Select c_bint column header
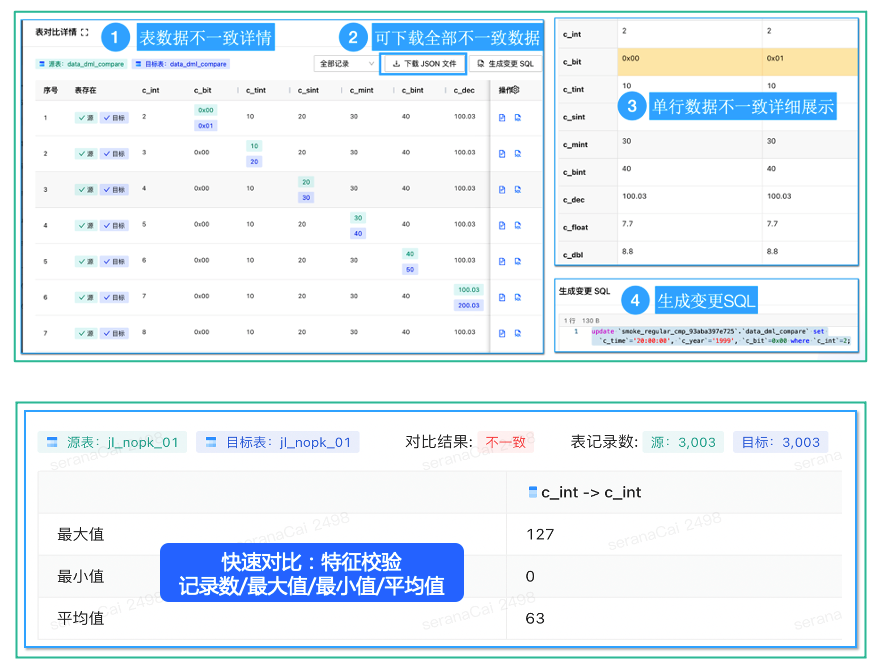This screenshot has width=872, height=664. [413, 90]
